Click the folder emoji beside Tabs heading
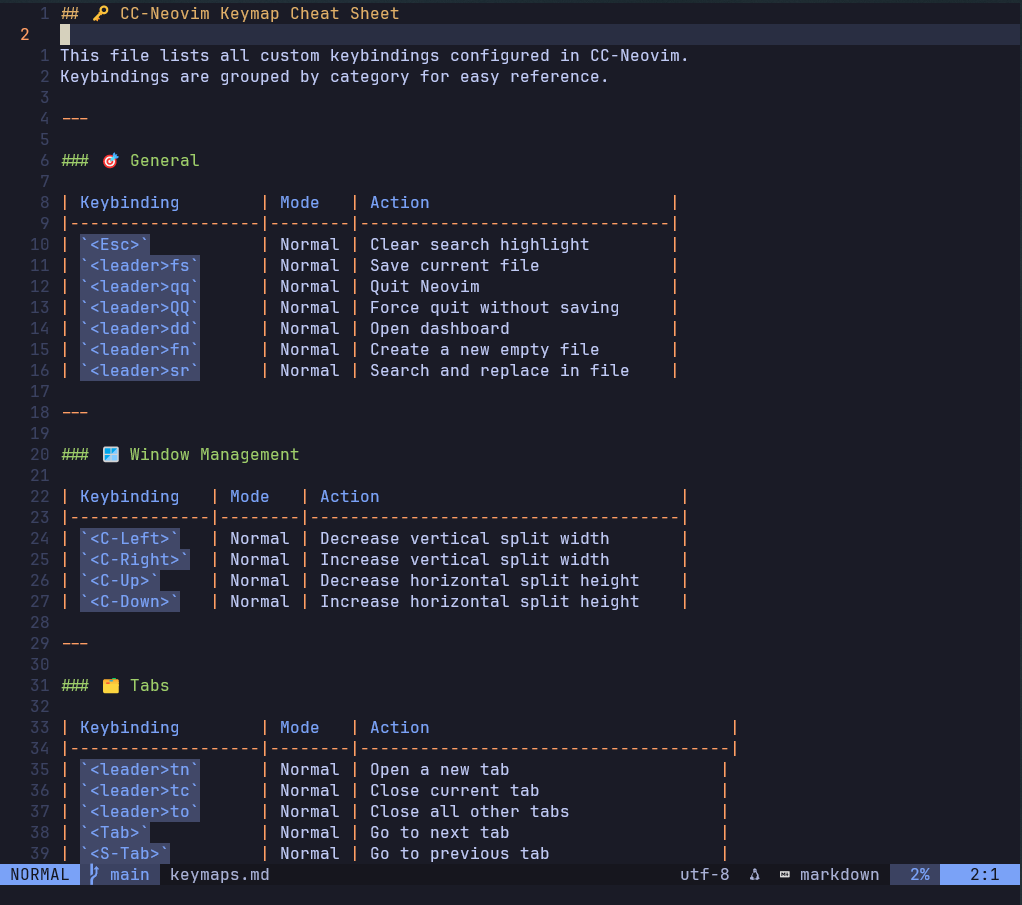 pyautogui.click(x=110, y=686)
